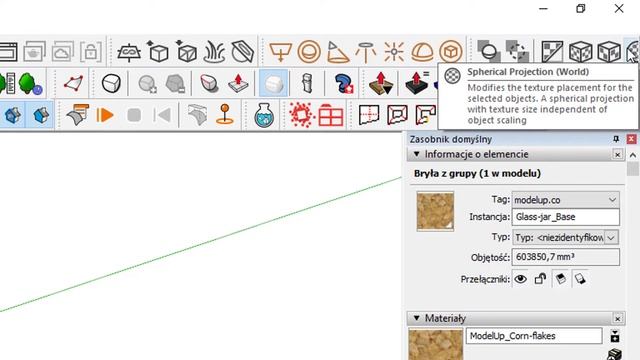Open the blue flask icon
Screen dimensions: 640x360
pyautogui.click(x=264, y=115)
